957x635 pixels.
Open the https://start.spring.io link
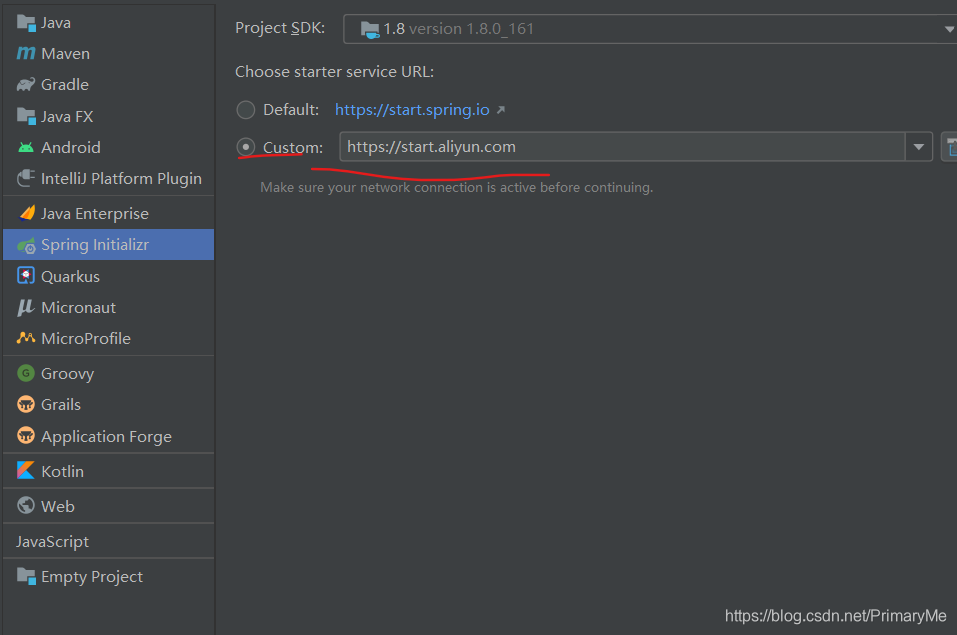click(x=412, y=110)
